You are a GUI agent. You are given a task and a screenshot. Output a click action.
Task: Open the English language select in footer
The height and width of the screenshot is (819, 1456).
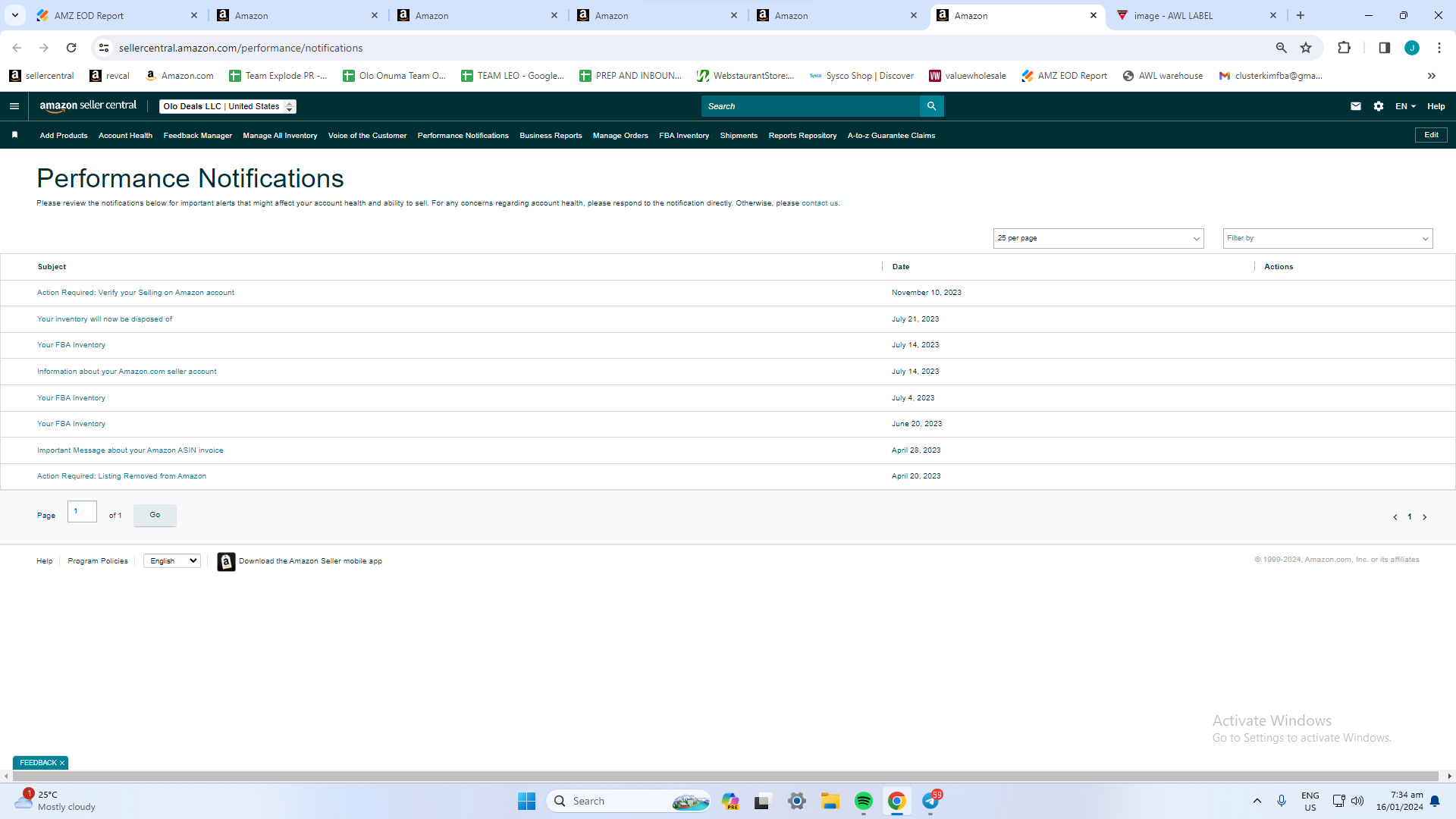[172, 561]
